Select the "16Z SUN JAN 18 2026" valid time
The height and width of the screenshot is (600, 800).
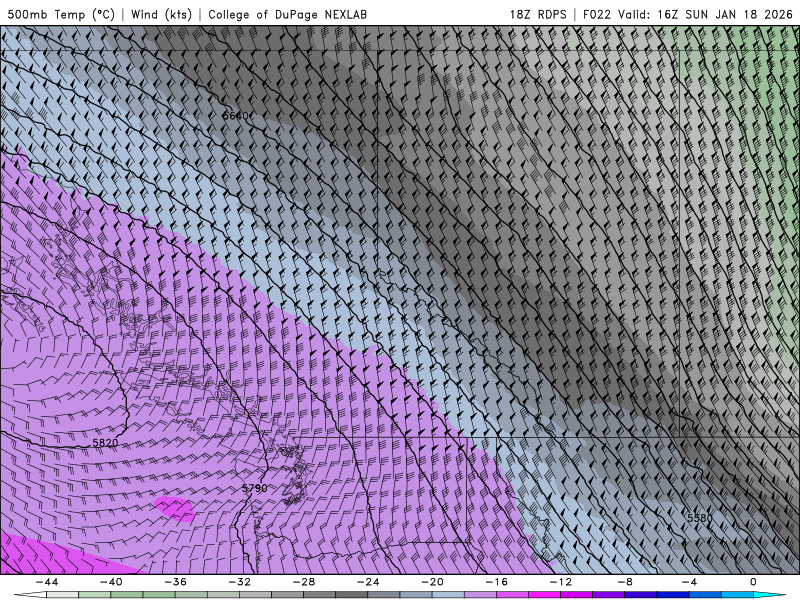pos(724,14)
